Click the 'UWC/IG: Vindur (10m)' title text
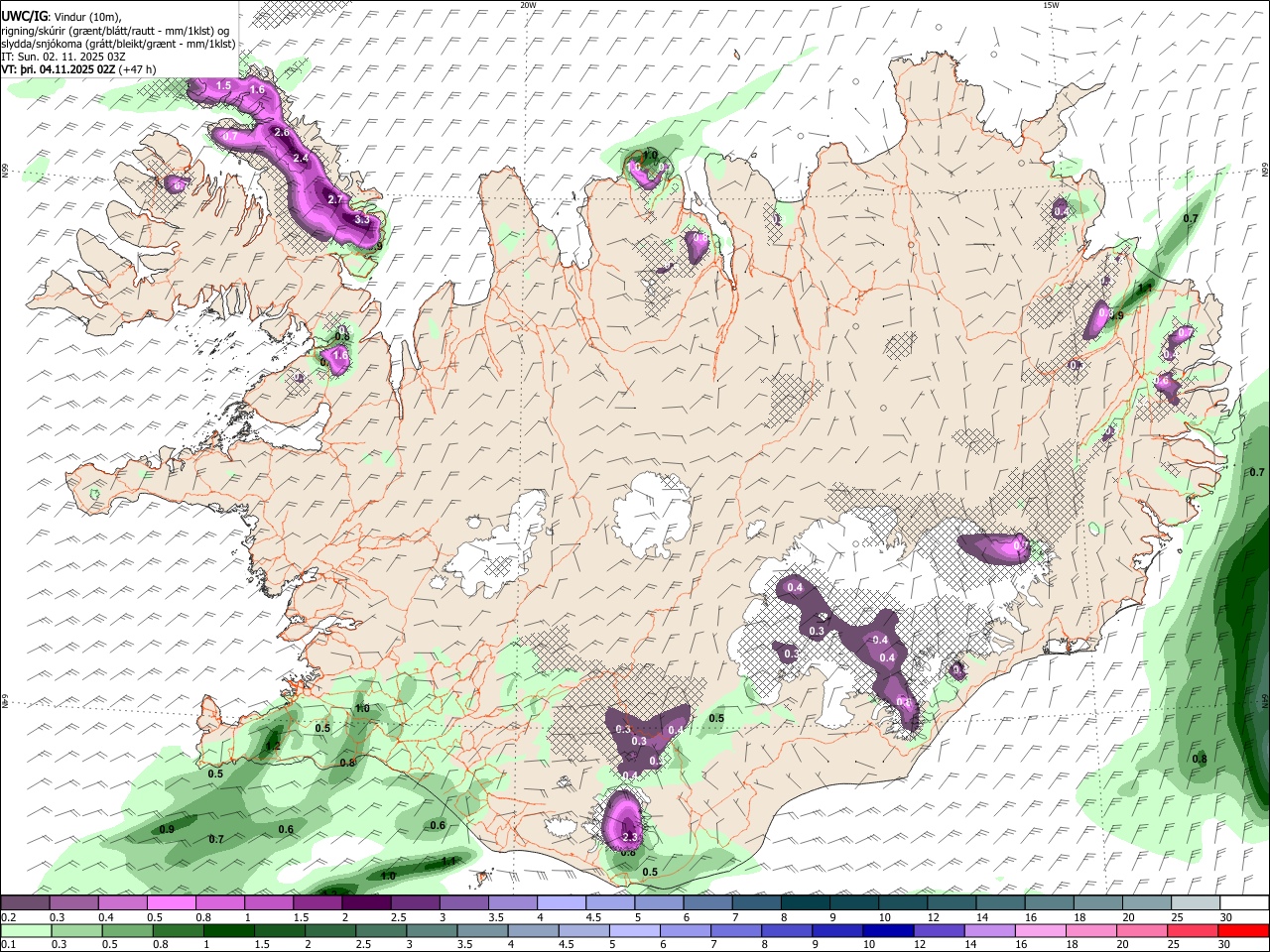The image size is (1270, 952). click(x=61, y=16)
